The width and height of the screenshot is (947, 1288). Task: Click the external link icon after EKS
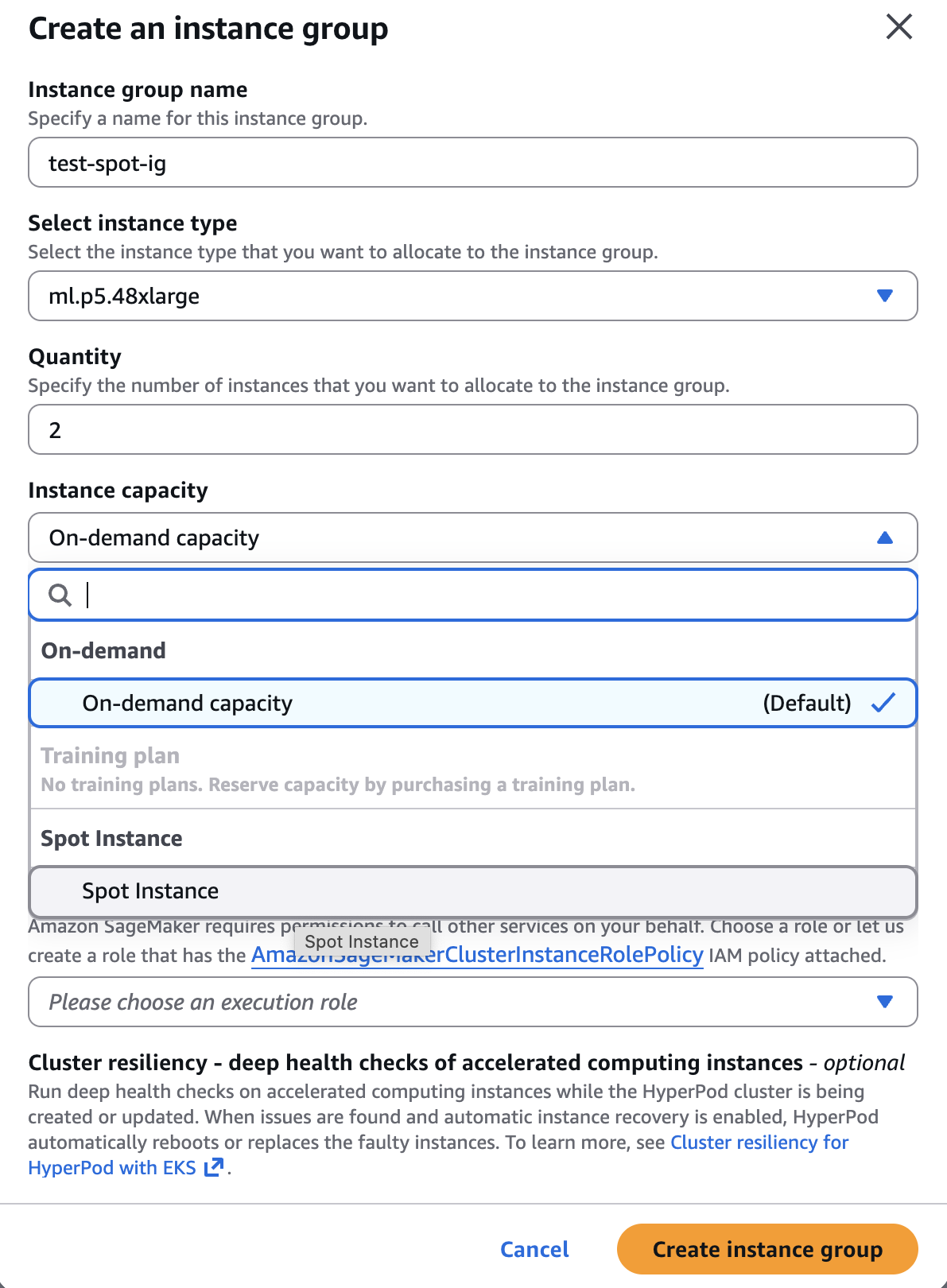point(213,1167)
